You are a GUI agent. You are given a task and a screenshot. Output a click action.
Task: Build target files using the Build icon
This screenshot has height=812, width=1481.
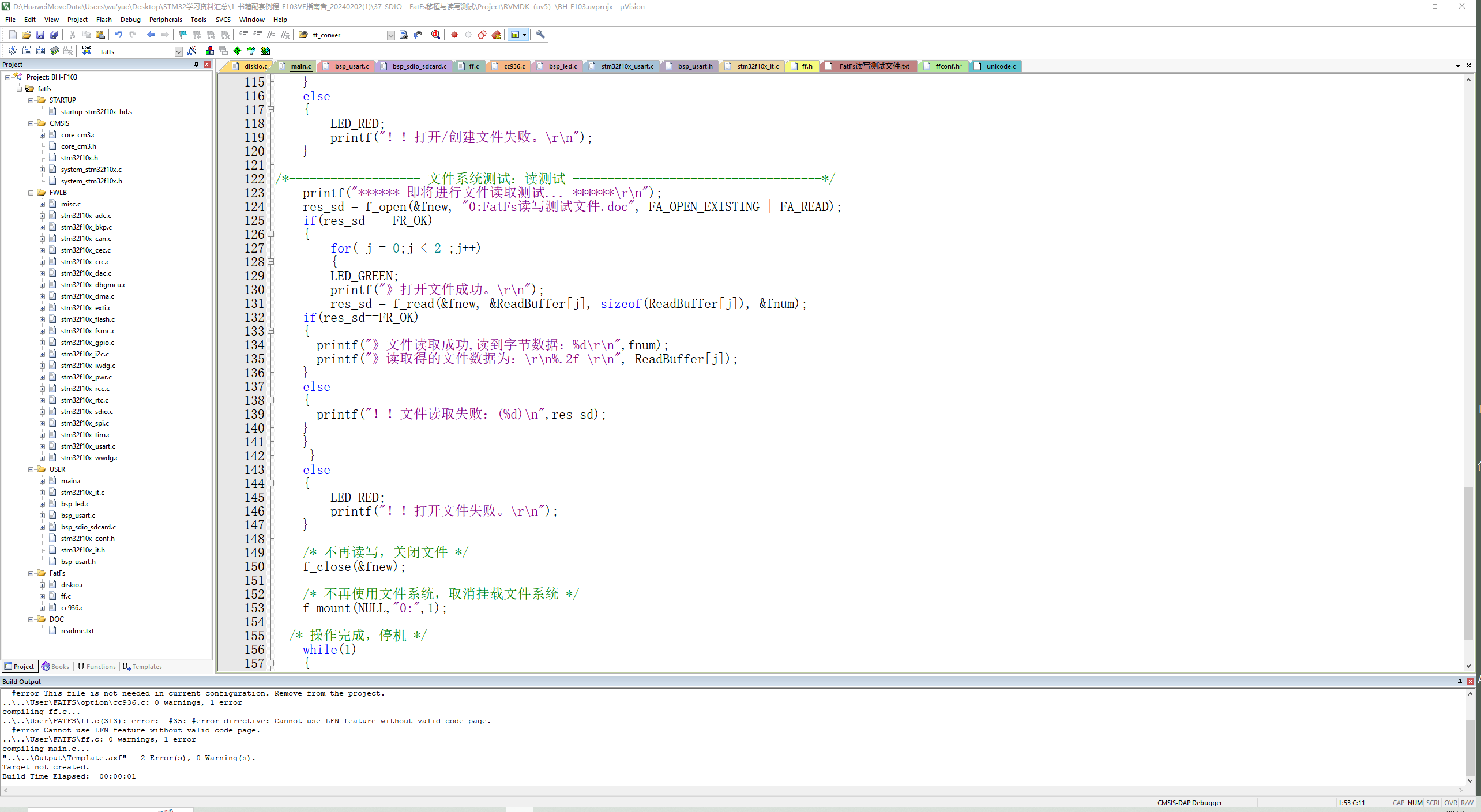point(27,51)
